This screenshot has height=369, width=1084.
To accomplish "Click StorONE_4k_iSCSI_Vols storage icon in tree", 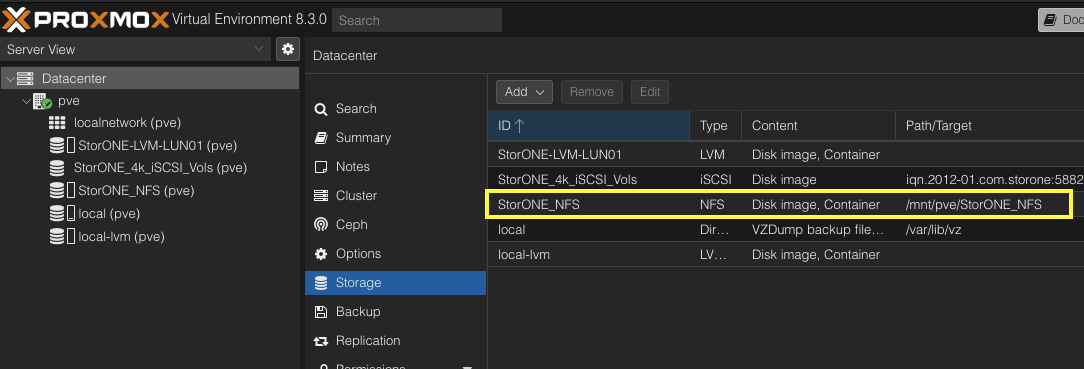I will click(x=57, y=168).
